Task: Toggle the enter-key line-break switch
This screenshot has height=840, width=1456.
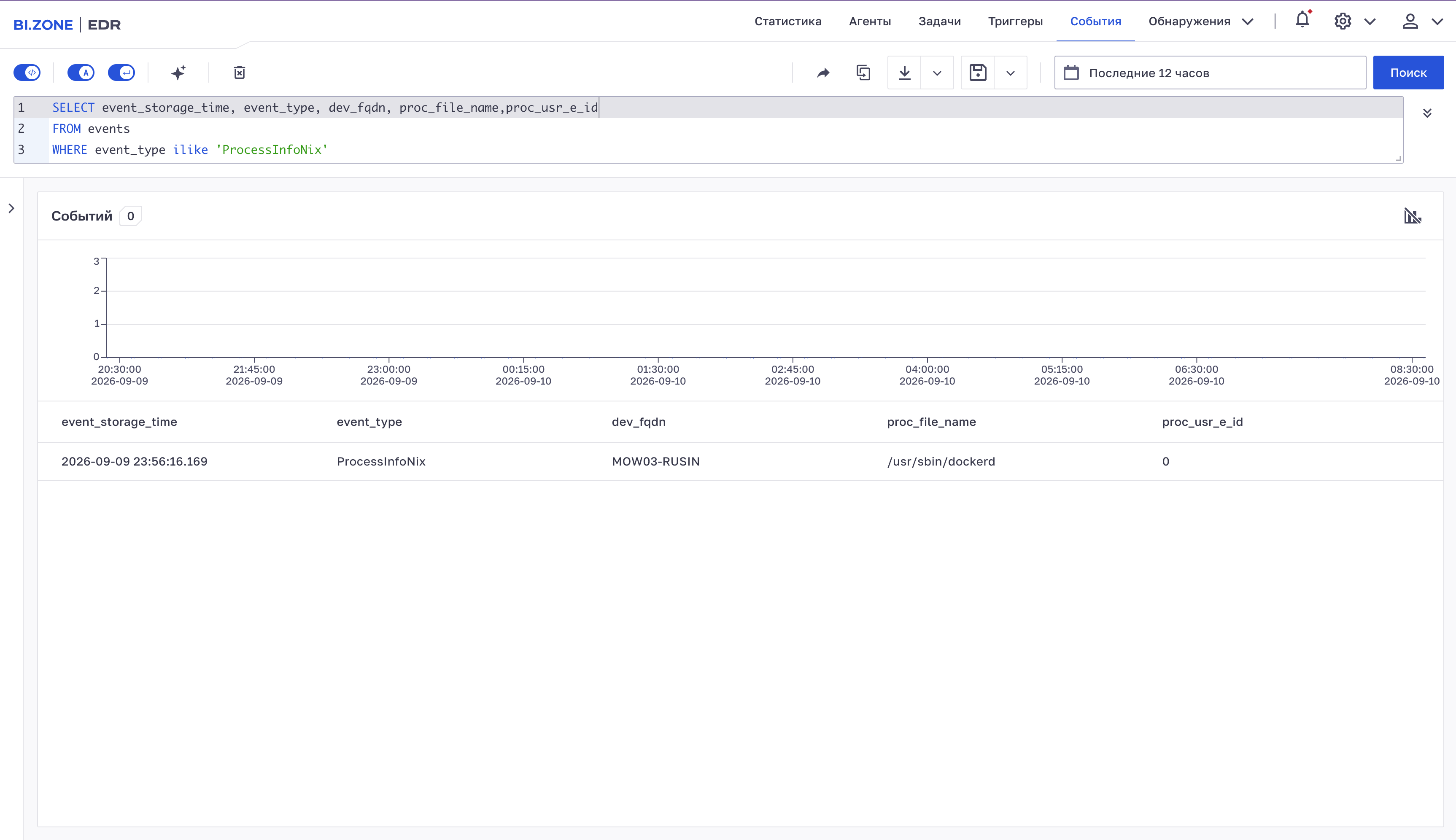Action: click(122, 73)
